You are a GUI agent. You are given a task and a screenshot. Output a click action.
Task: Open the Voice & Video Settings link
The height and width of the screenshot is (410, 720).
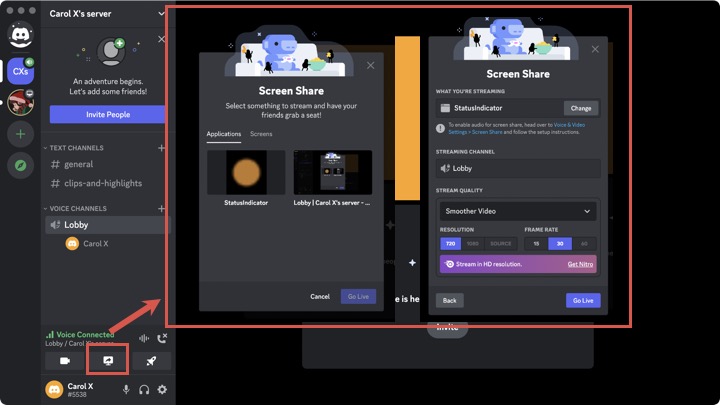point(517,128)
